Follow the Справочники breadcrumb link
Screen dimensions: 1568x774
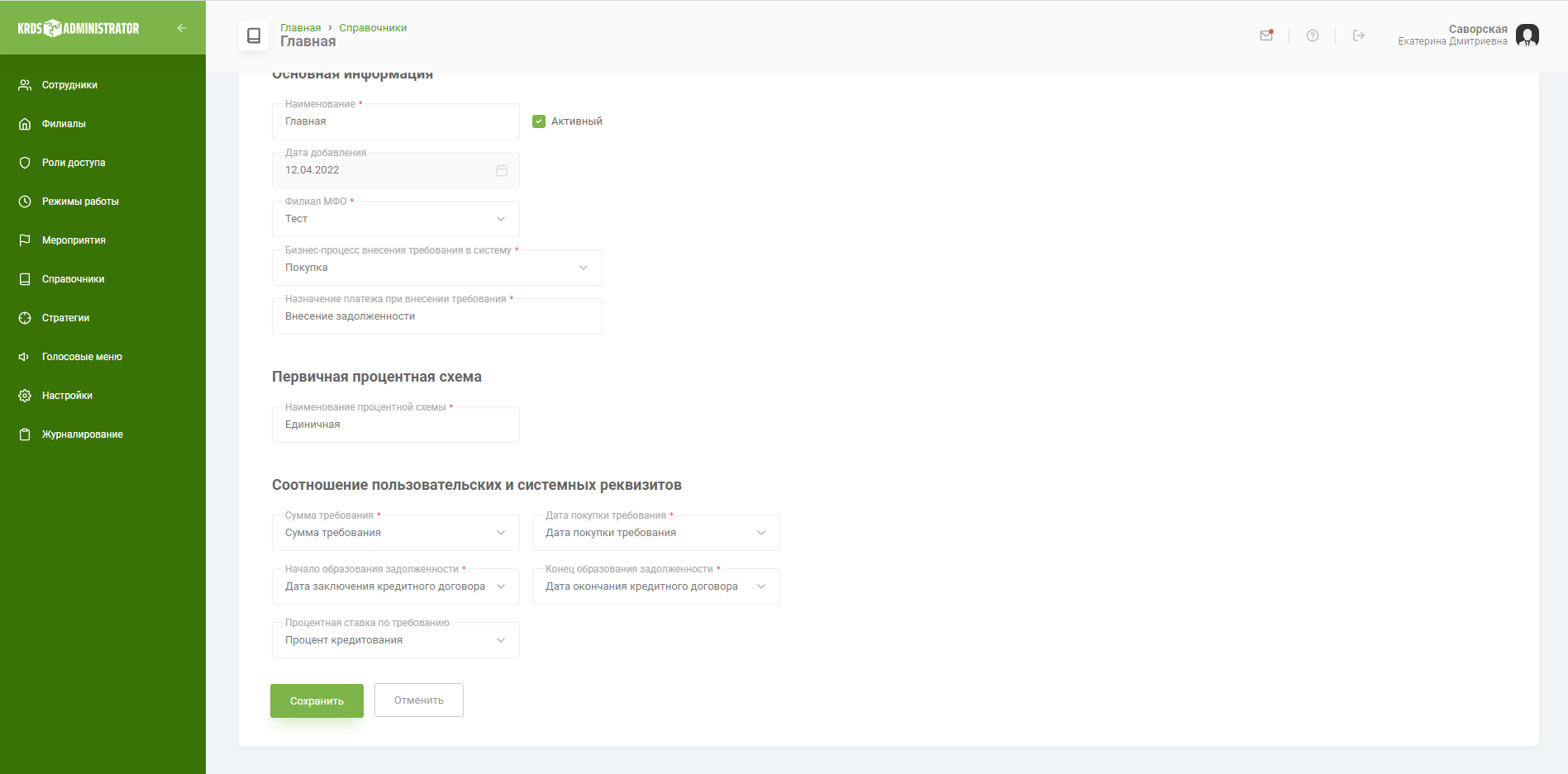(373, 28)
